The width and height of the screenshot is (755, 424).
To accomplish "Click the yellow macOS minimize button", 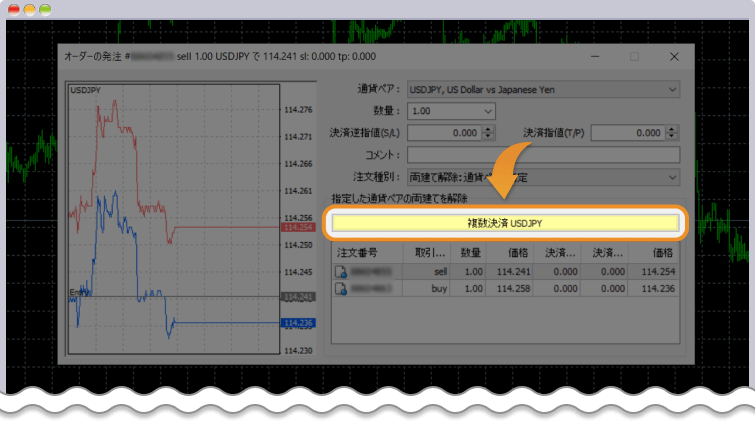I will click(x=29, y=9).
